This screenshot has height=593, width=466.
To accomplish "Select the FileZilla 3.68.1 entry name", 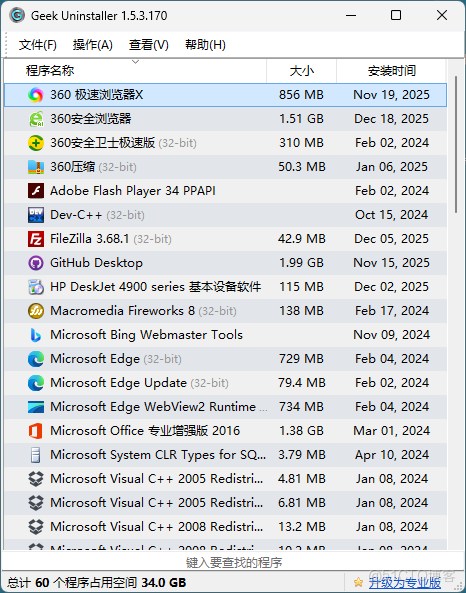I will tap(90, 239).
